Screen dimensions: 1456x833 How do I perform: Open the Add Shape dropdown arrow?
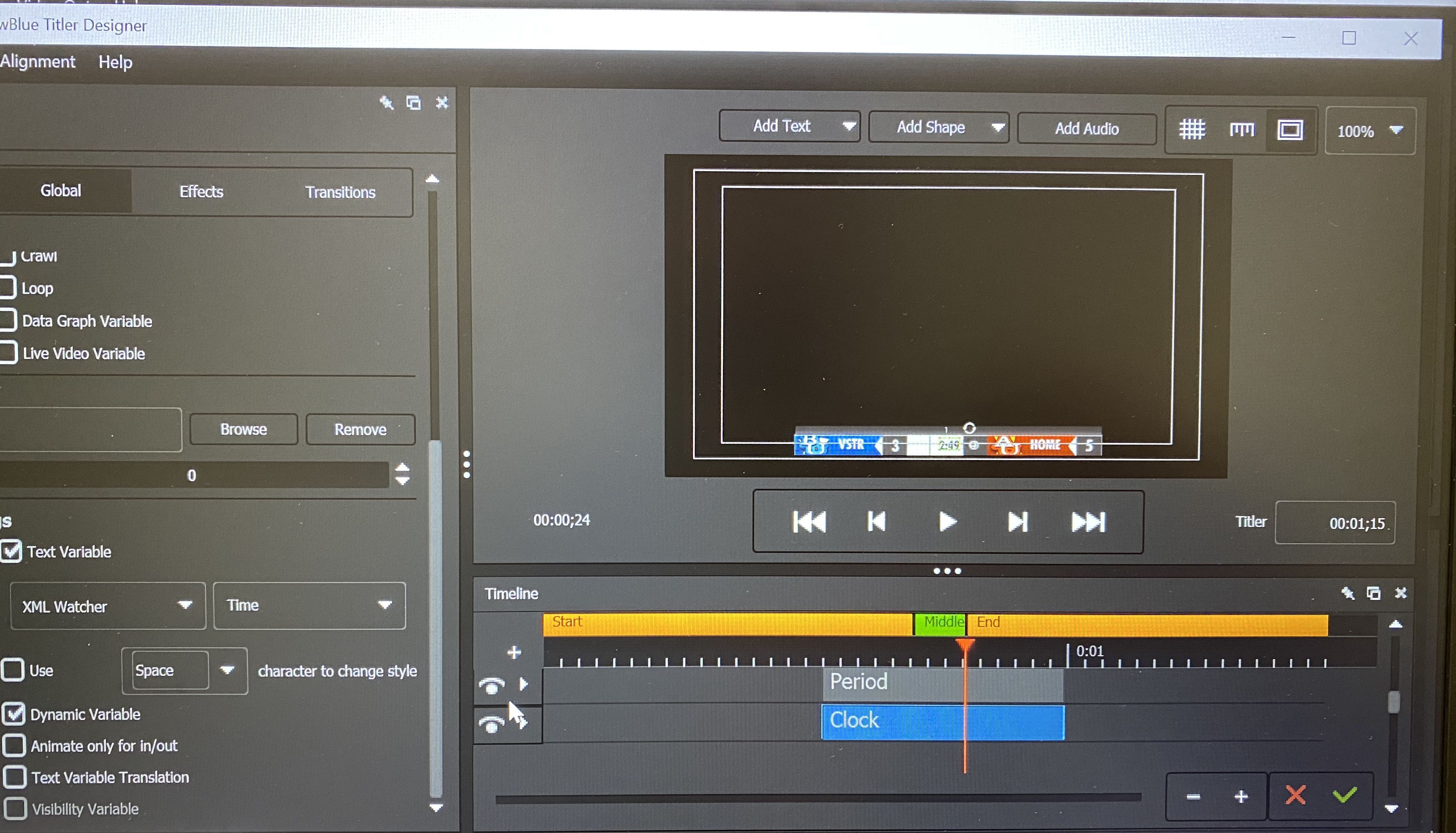tap(998, 127)
